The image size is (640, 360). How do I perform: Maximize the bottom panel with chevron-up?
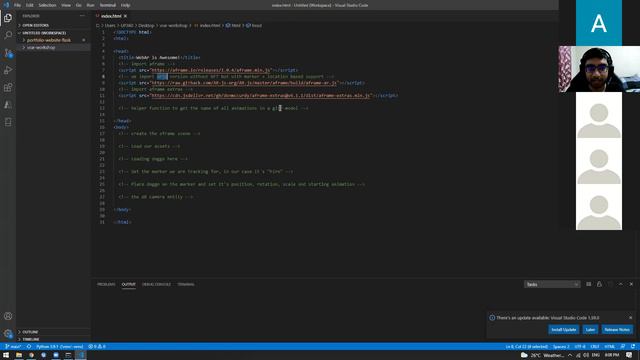620,284
